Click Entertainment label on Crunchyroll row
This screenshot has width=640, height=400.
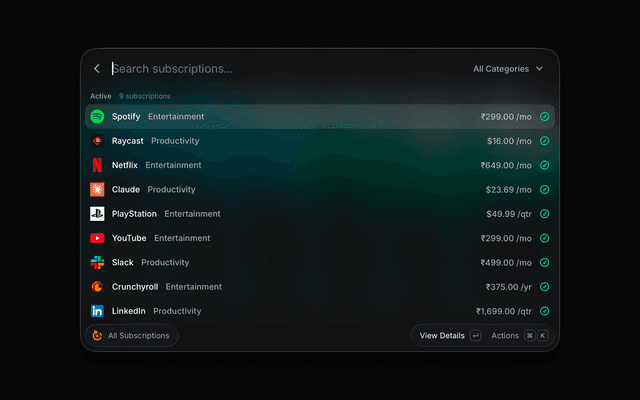tap(193, 287)
